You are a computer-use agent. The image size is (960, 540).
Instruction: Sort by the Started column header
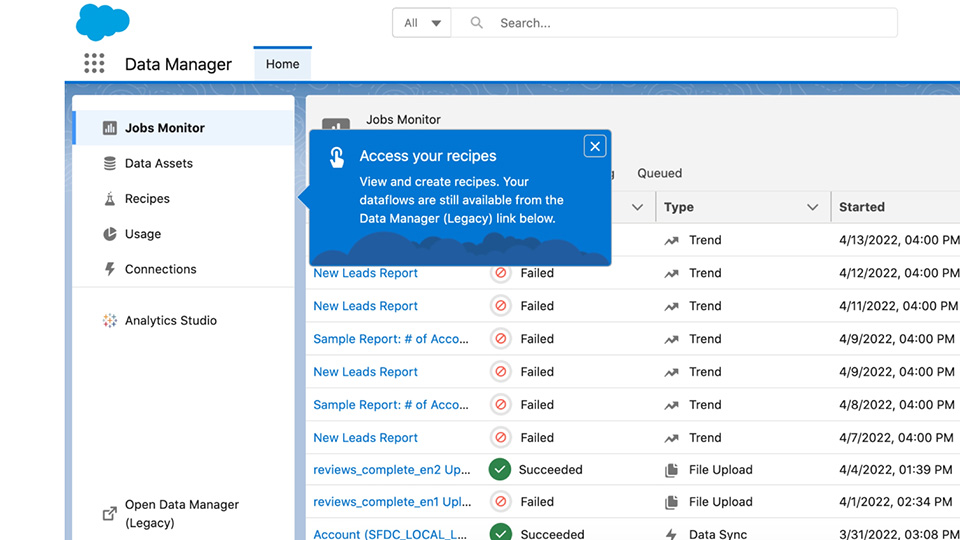[862, 207]
